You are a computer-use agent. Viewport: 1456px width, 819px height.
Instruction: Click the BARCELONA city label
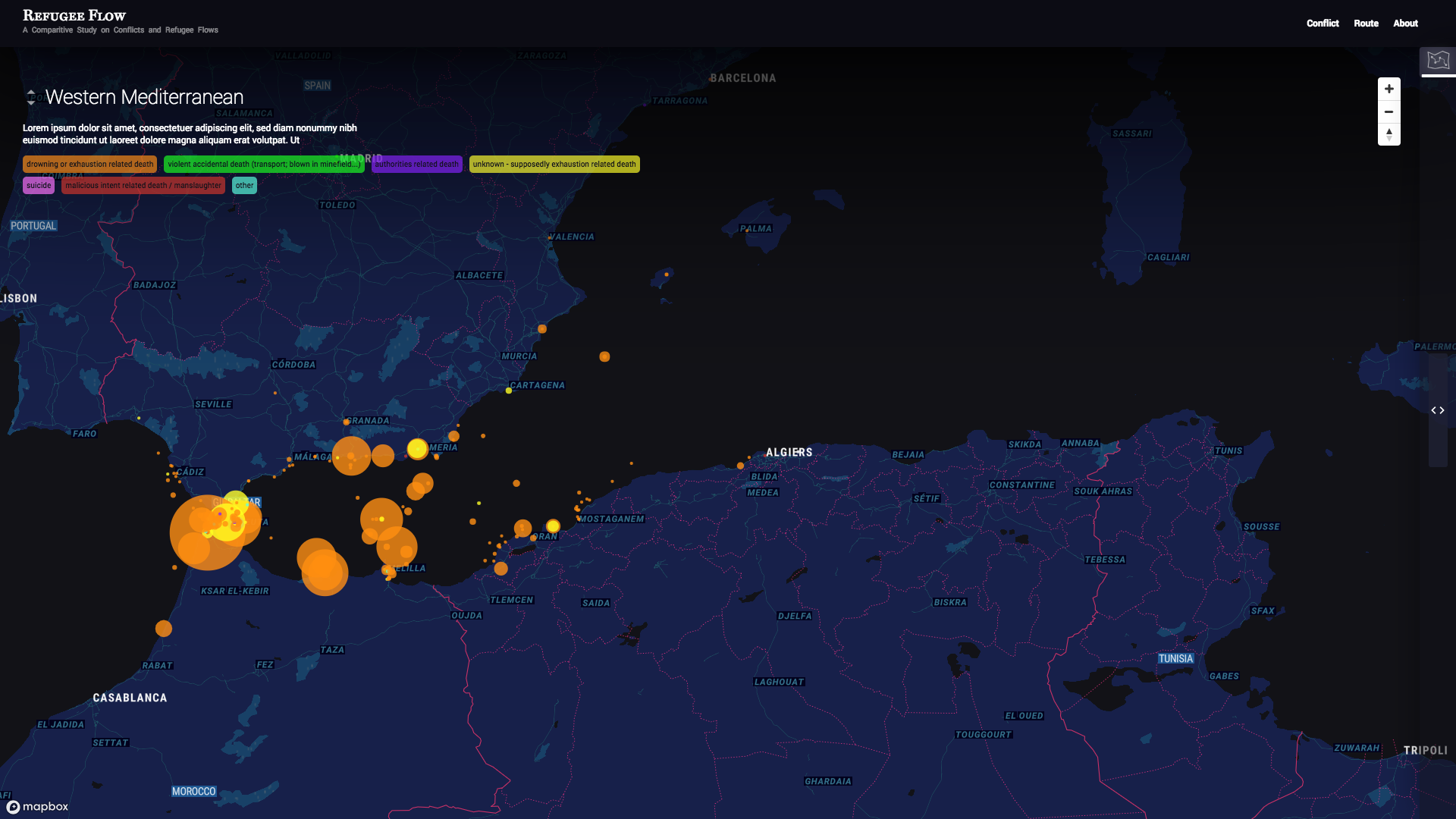pos(743,78)
